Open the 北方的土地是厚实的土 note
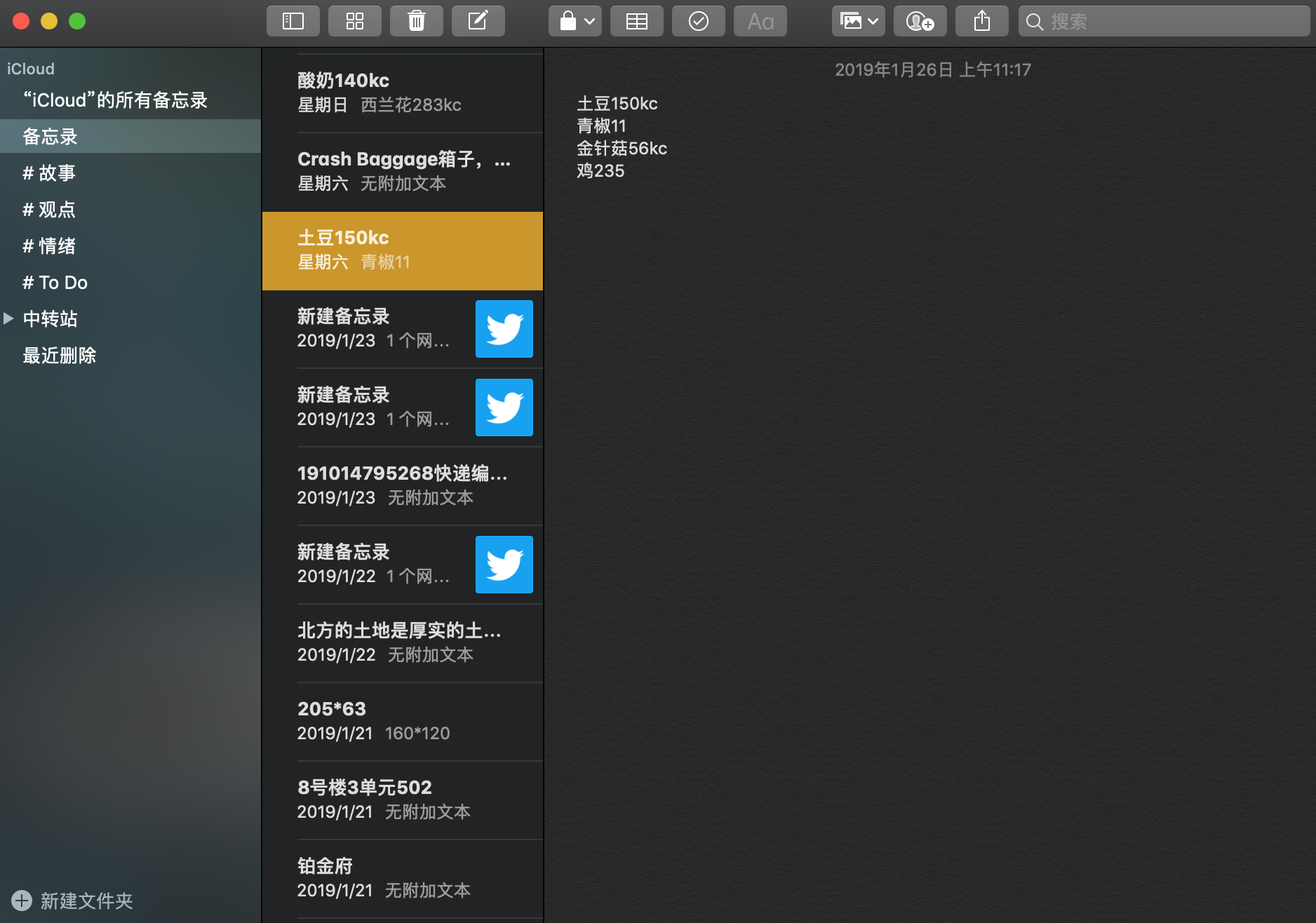Screen dimensions: 1316x923 pyautogui.click(x=403, y=642)
